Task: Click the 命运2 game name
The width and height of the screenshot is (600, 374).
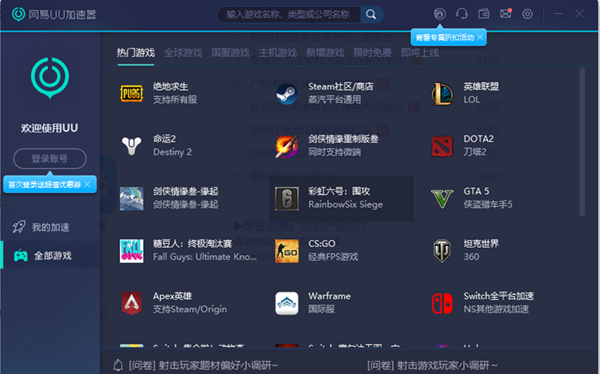Action: [165, 139]
